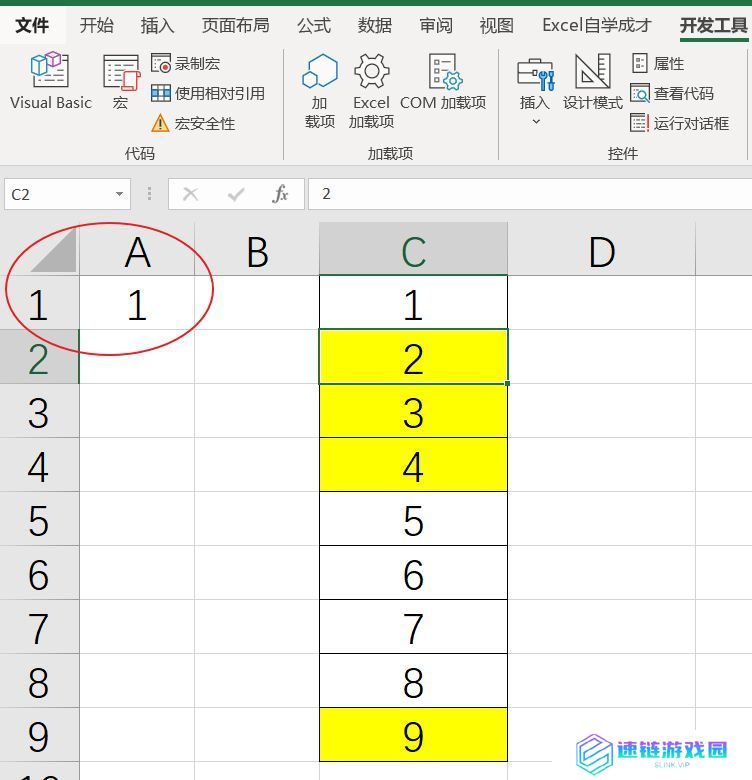752x780 pixels.
Task: Select row 7 header
Action: (x=39, y=627)
